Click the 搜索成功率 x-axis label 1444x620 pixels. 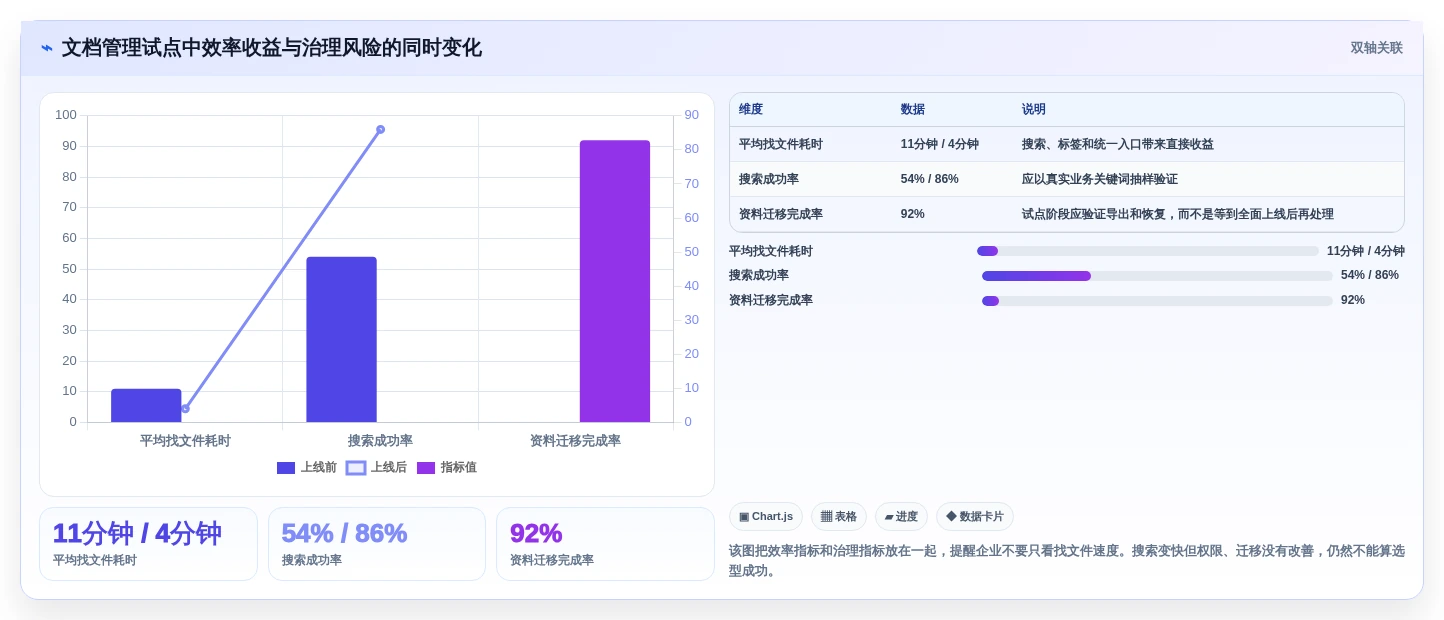point(380,441)
